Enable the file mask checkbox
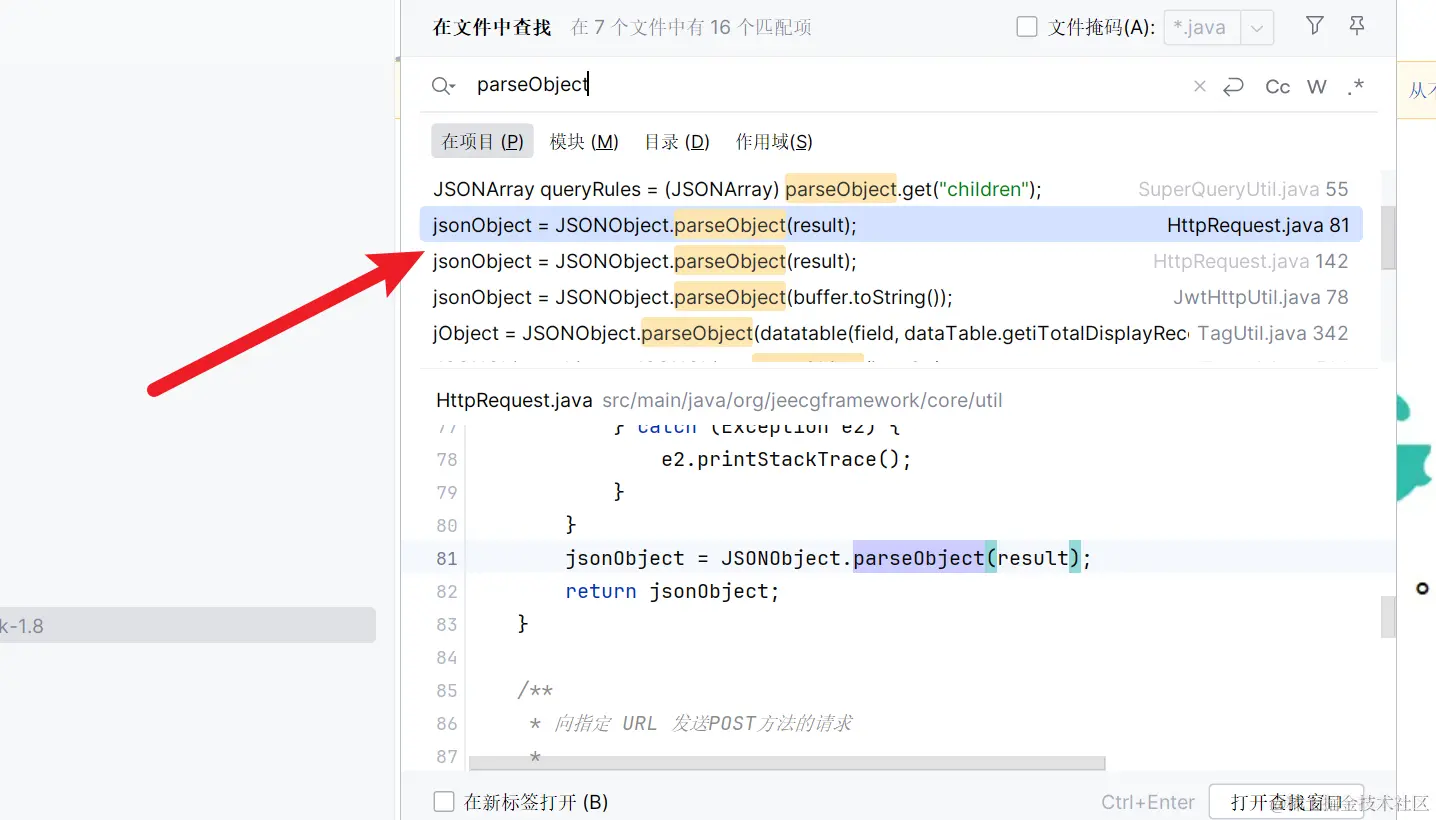The image size is (1436, 820). [1027, 27]
